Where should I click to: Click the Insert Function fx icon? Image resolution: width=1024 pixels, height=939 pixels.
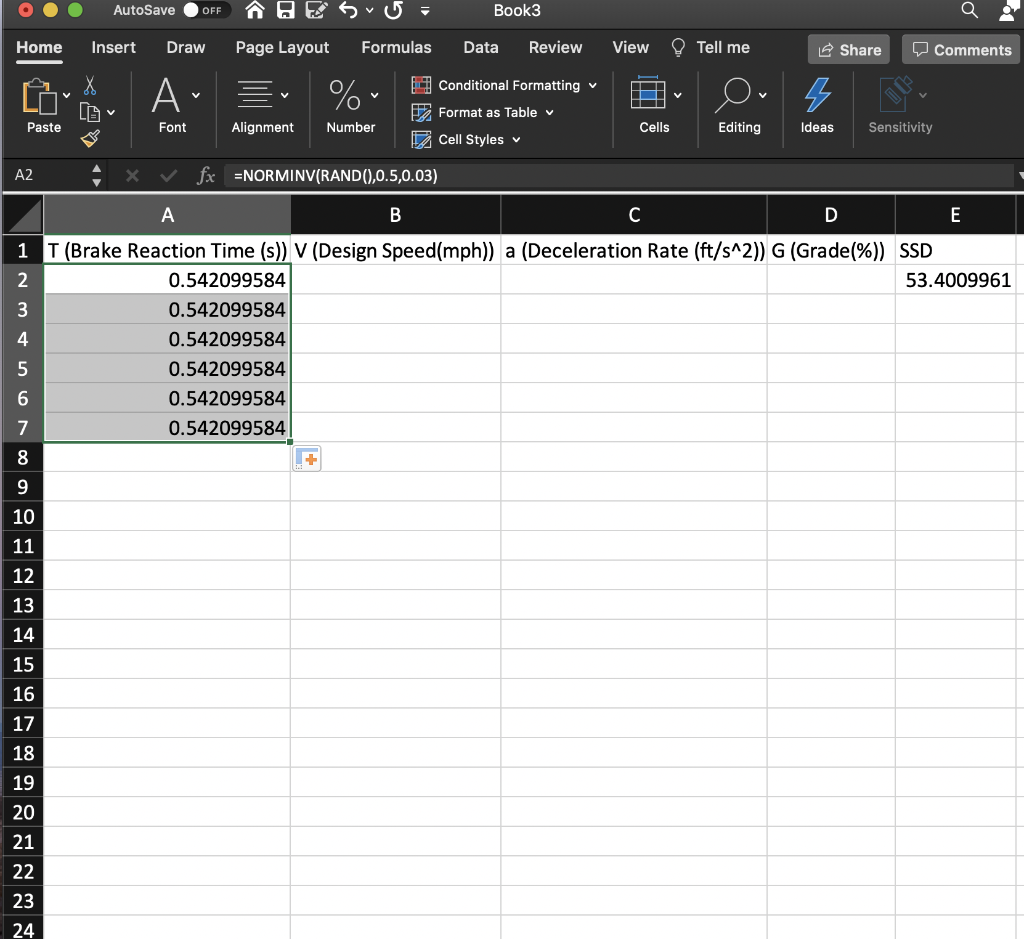pos(206,175)
